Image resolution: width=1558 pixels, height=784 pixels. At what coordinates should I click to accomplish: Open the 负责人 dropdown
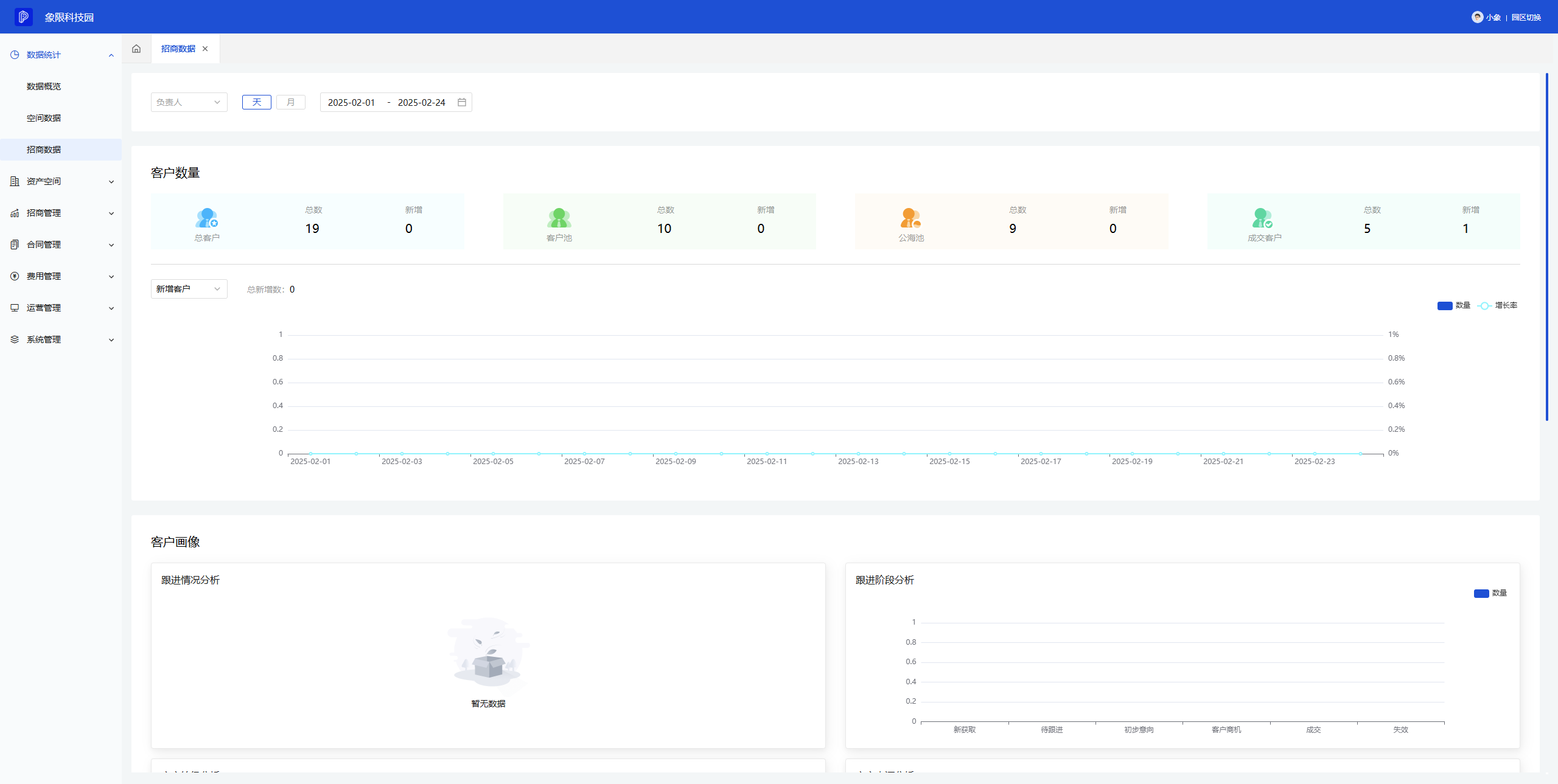189,102
